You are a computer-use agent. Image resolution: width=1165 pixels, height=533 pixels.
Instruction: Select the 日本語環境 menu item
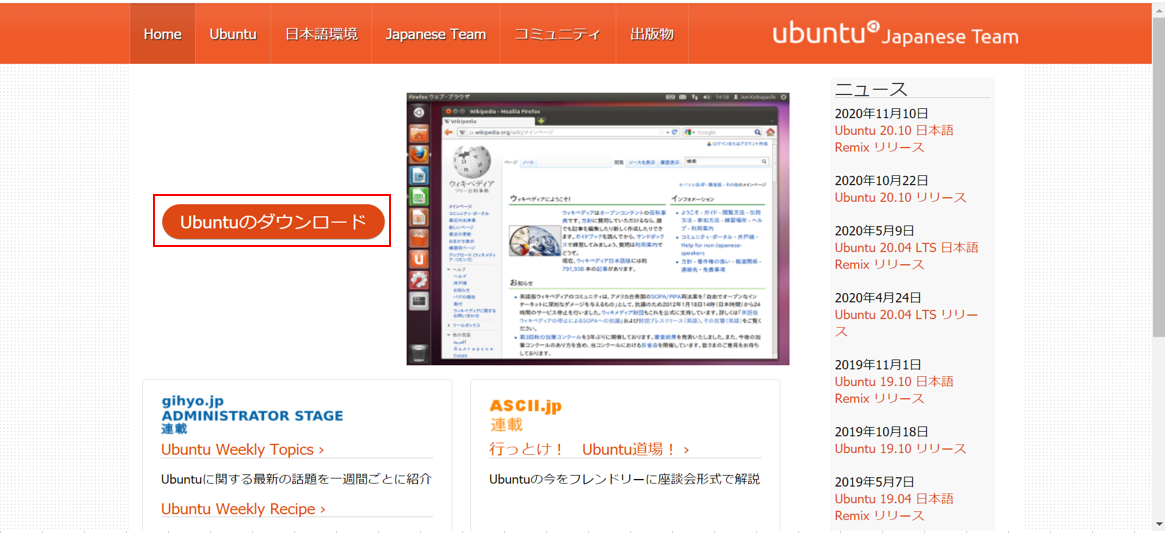[x=321, y=34]
